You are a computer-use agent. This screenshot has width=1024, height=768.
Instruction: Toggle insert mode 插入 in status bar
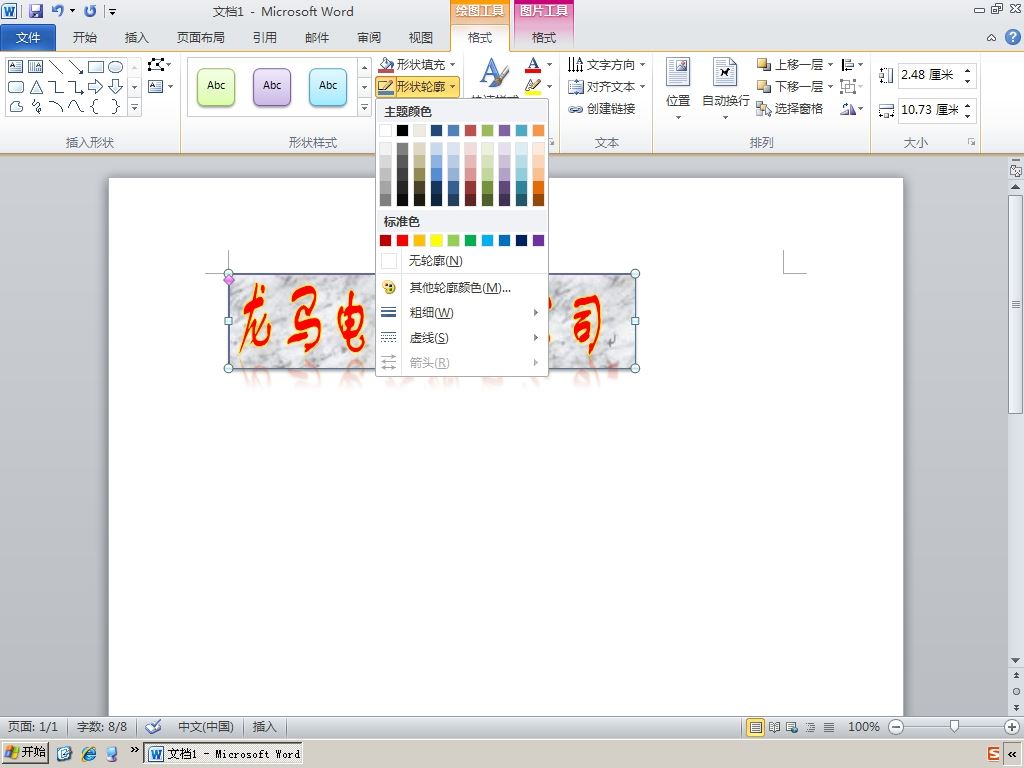pos(264,727)
